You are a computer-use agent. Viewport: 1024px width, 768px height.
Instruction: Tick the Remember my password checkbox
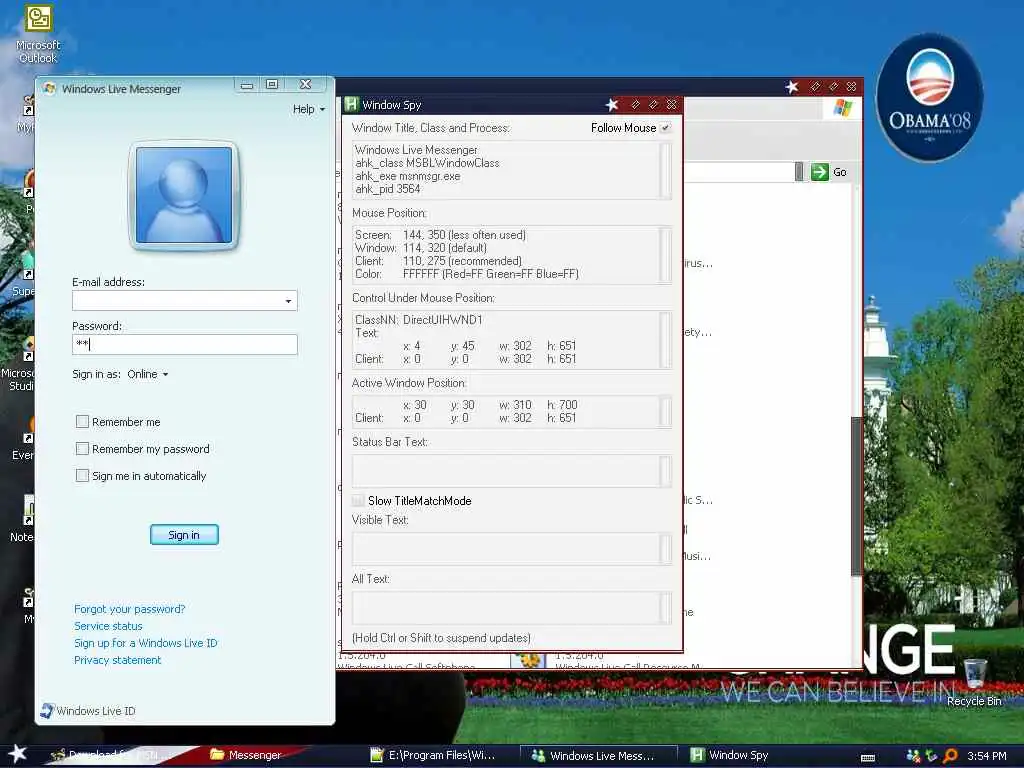82,449
